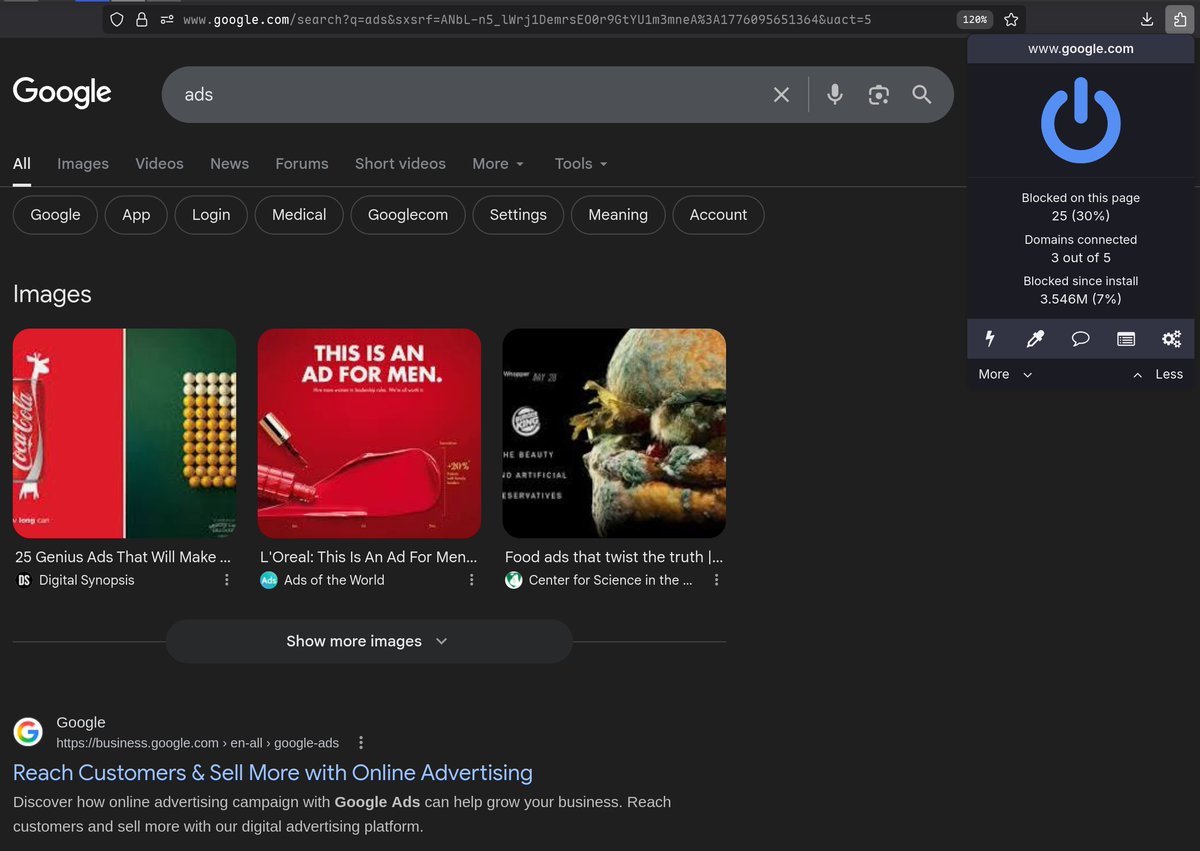Screen dimensions: 1200x851
Task: Switch to the Images tab
Action: coord(83,164)
